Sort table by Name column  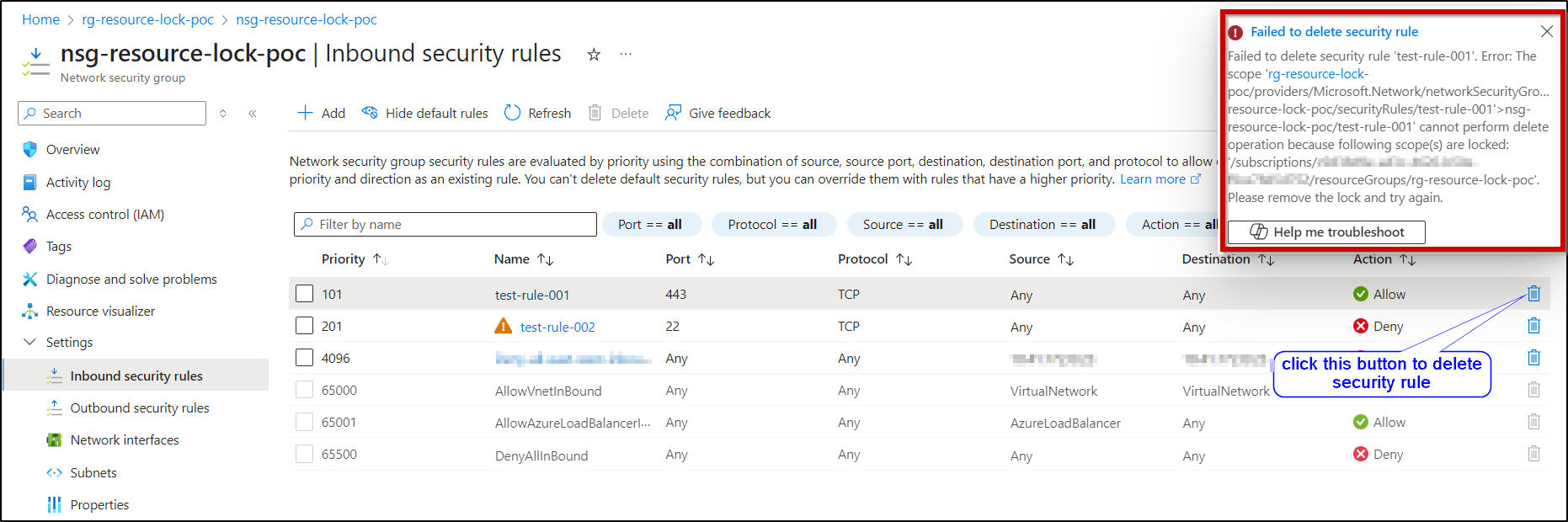523,259
